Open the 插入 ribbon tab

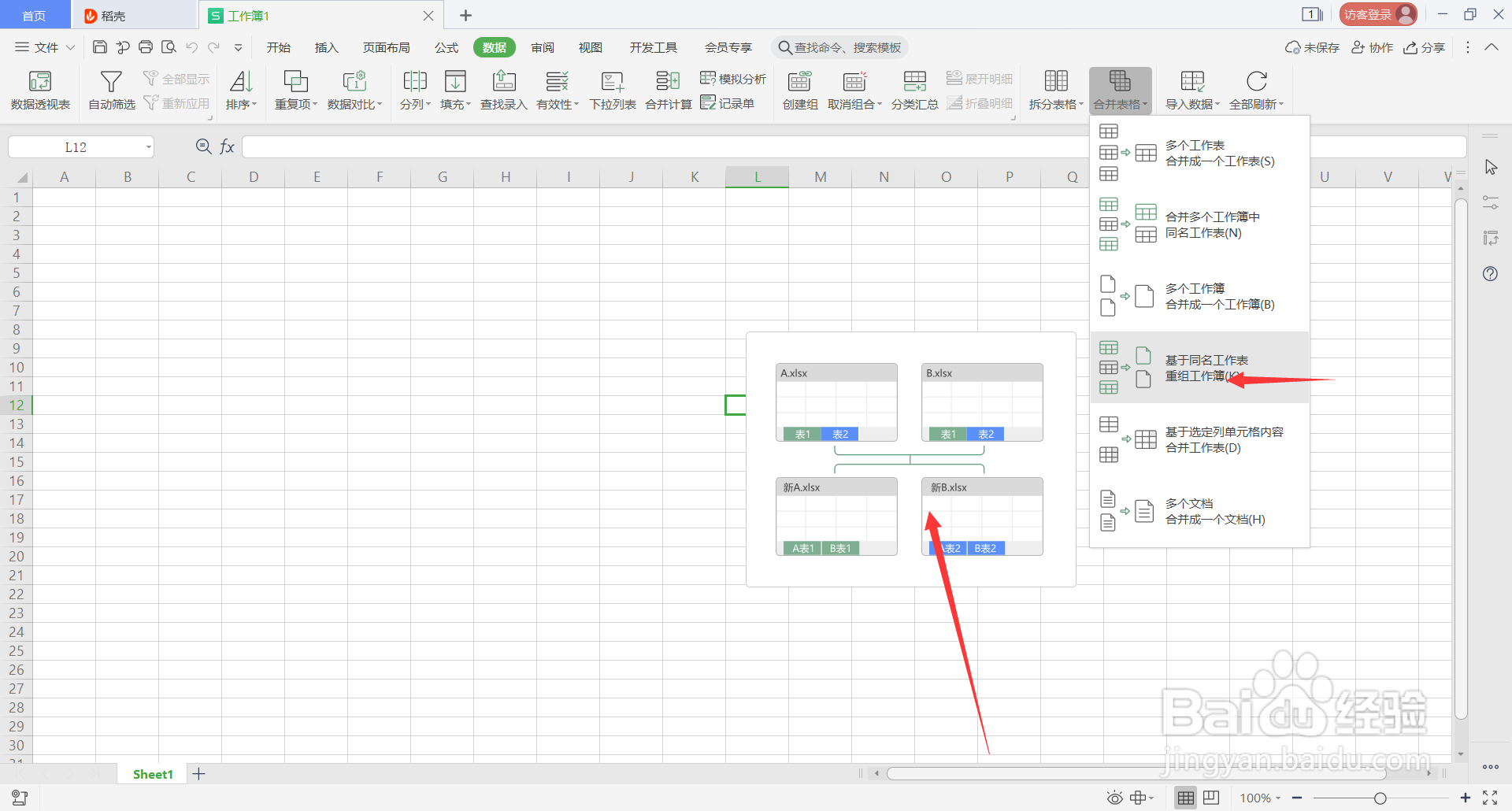[x=326, y=47]
